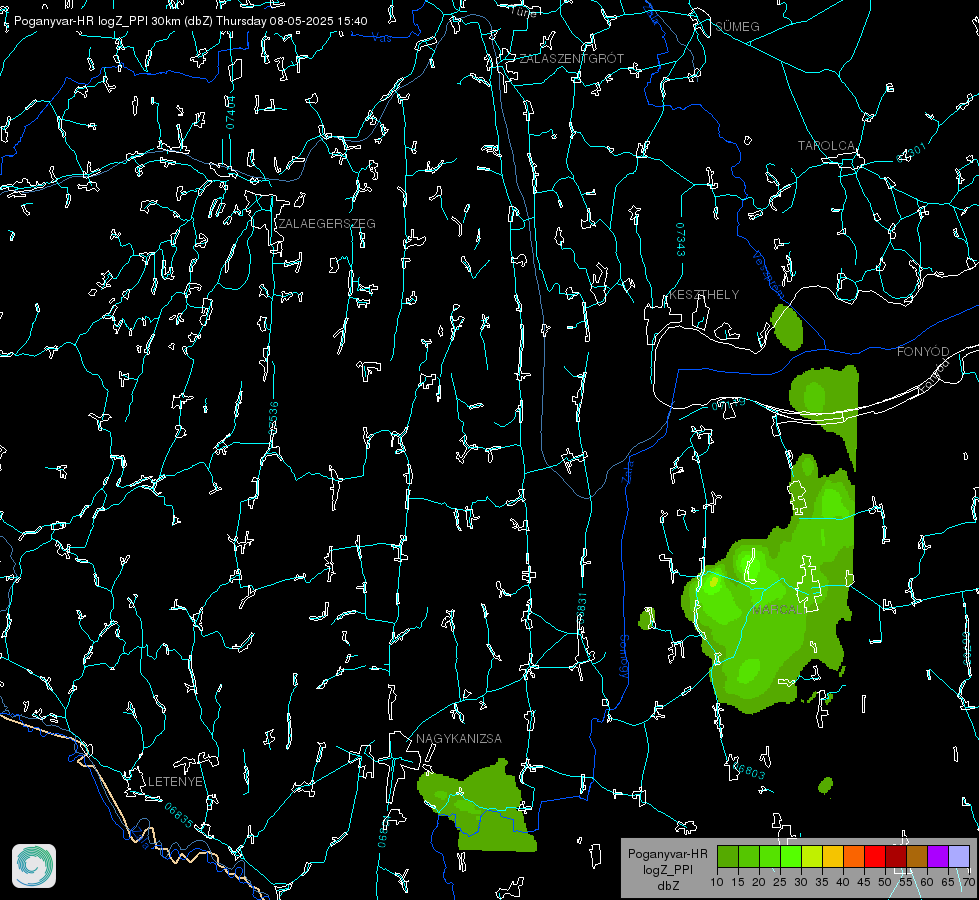The height and width of the screenshot is (900, 979).
Task: Click legend scale value 65
Action: tap(948, 883)
